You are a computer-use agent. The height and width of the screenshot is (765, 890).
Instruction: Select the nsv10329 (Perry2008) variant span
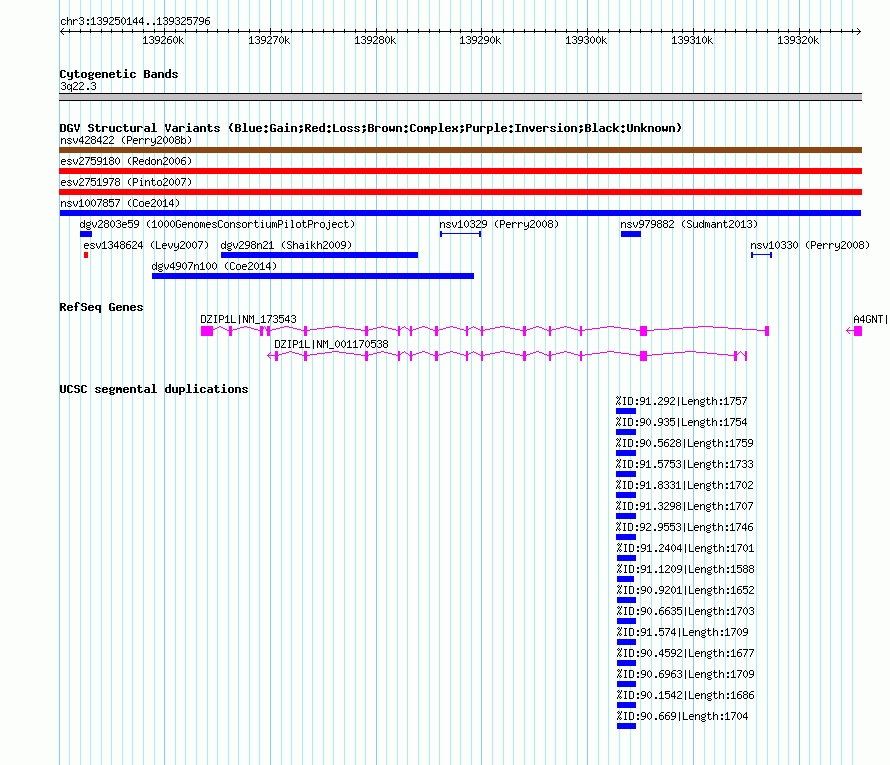460,234
